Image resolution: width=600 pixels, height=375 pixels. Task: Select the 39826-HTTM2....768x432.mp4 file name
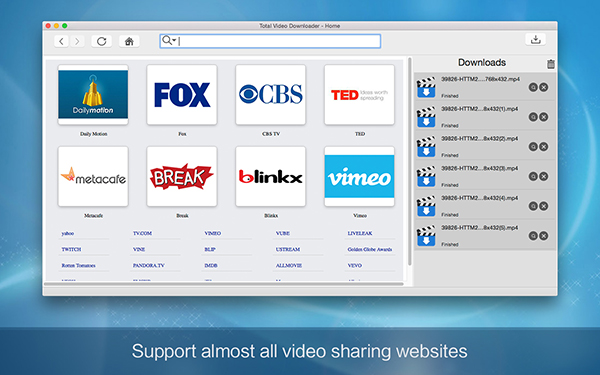pos(481,79)
